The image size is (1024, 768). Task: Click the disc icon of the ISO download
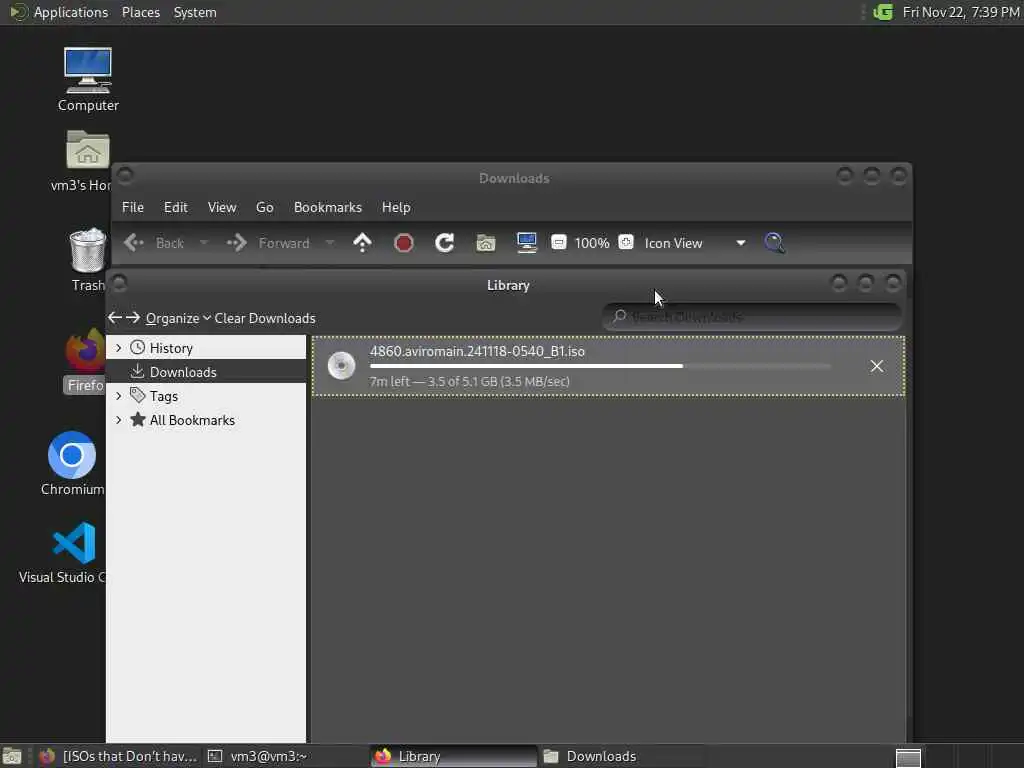(342, 366)
